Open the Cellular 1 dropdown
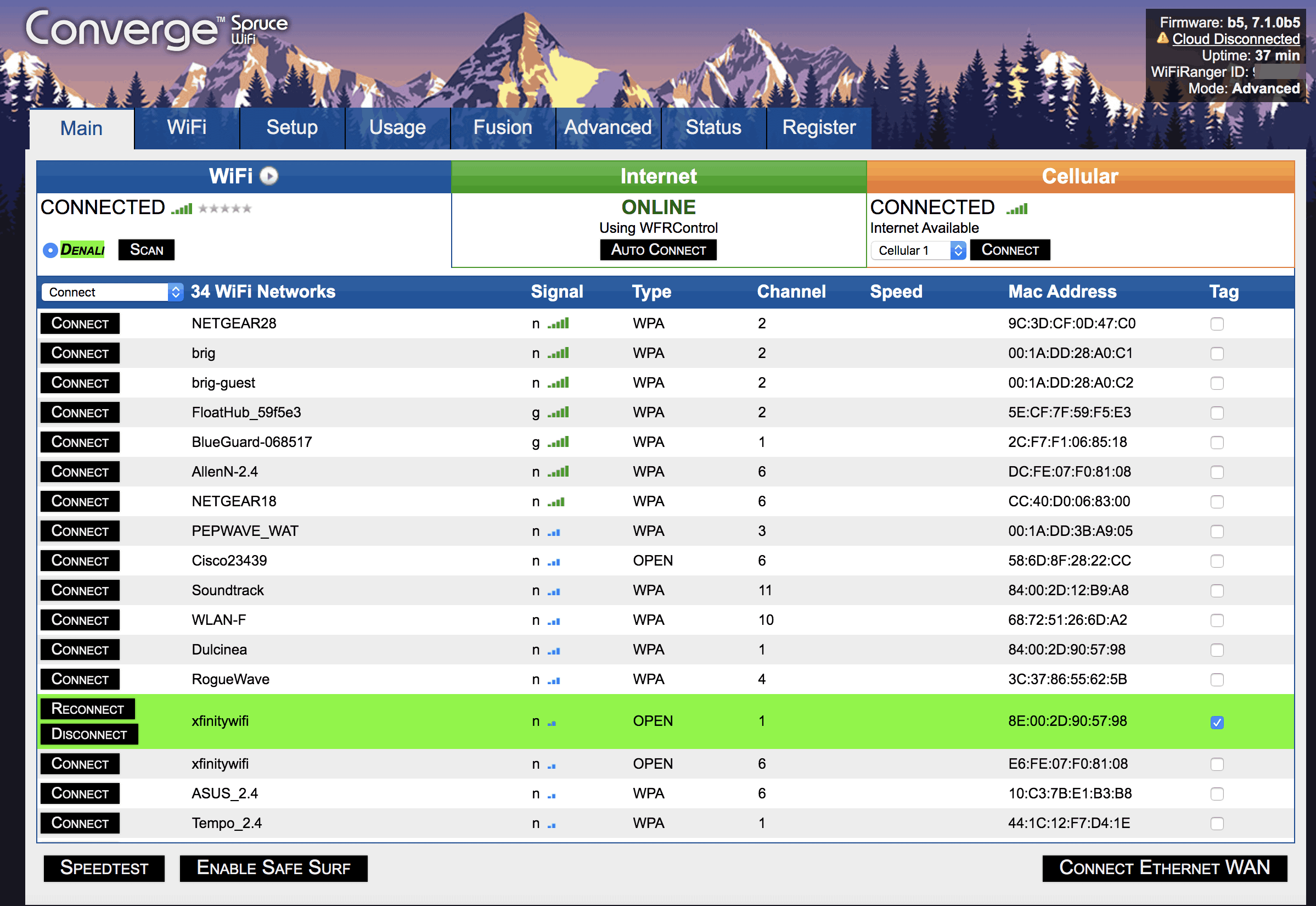The image size is (1316, 906). [918, 250]
